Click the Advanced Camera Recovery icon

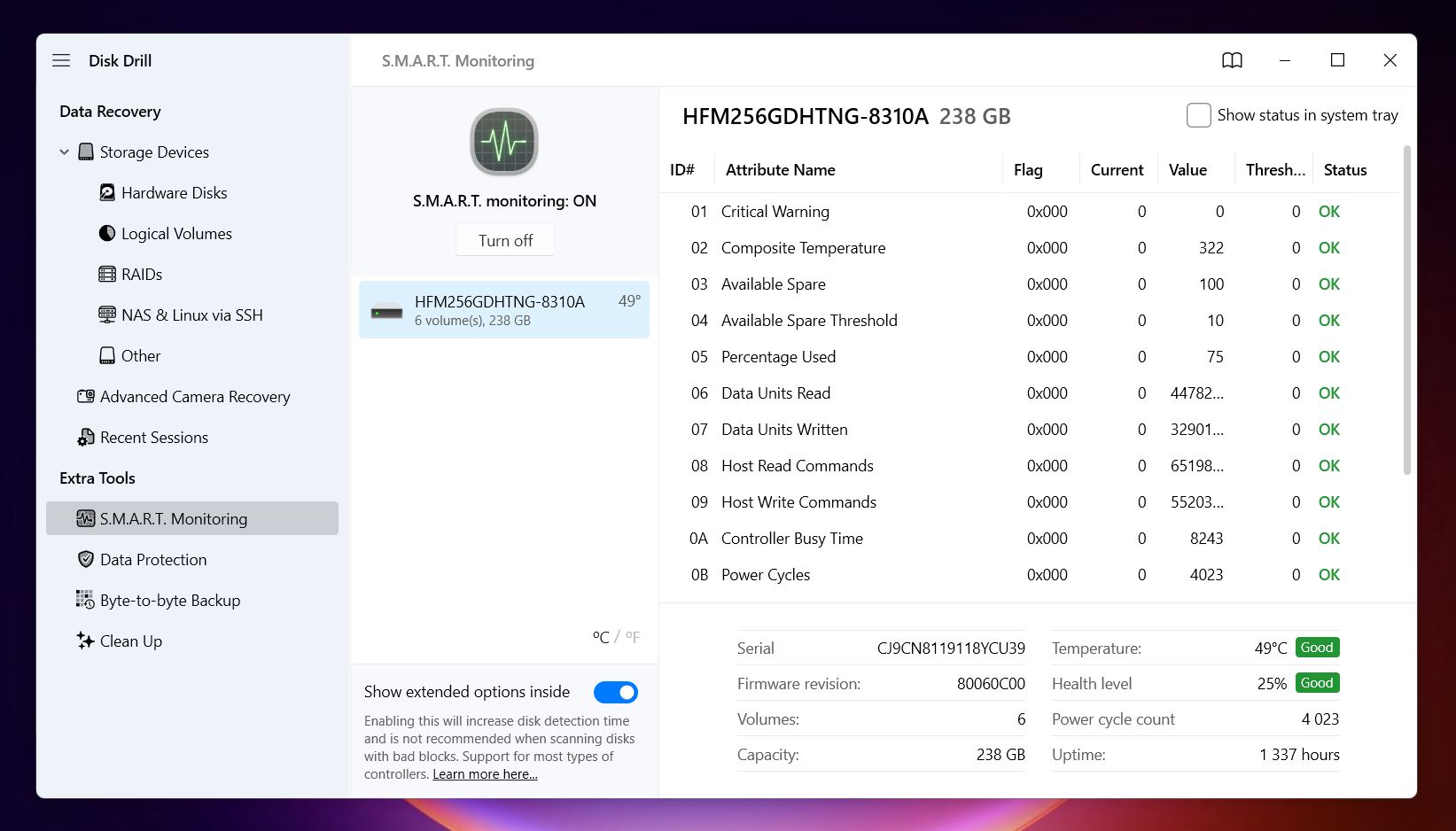click(x=86, y=396)
